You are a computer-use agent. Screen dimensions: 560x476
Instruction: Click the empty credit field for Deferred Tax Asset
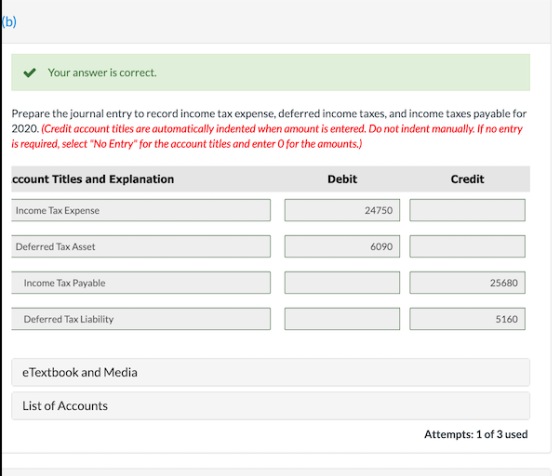click(467, 246)
